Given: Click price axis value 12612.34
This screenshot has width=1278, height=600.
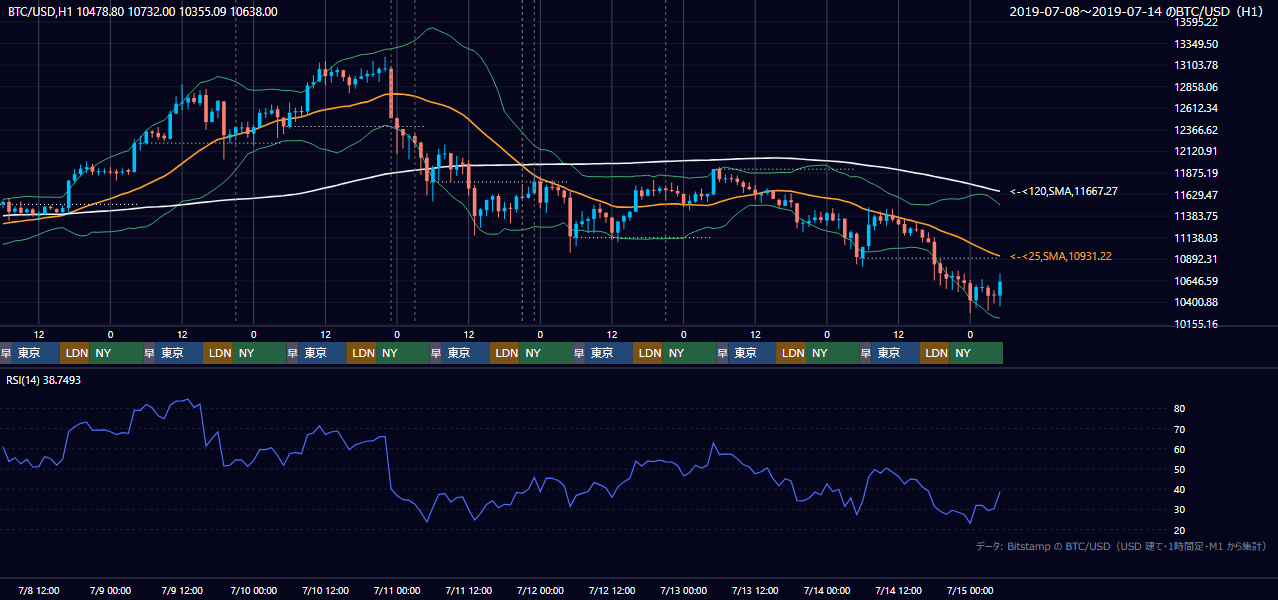Looking at the screenshot, I should 1196,108.
